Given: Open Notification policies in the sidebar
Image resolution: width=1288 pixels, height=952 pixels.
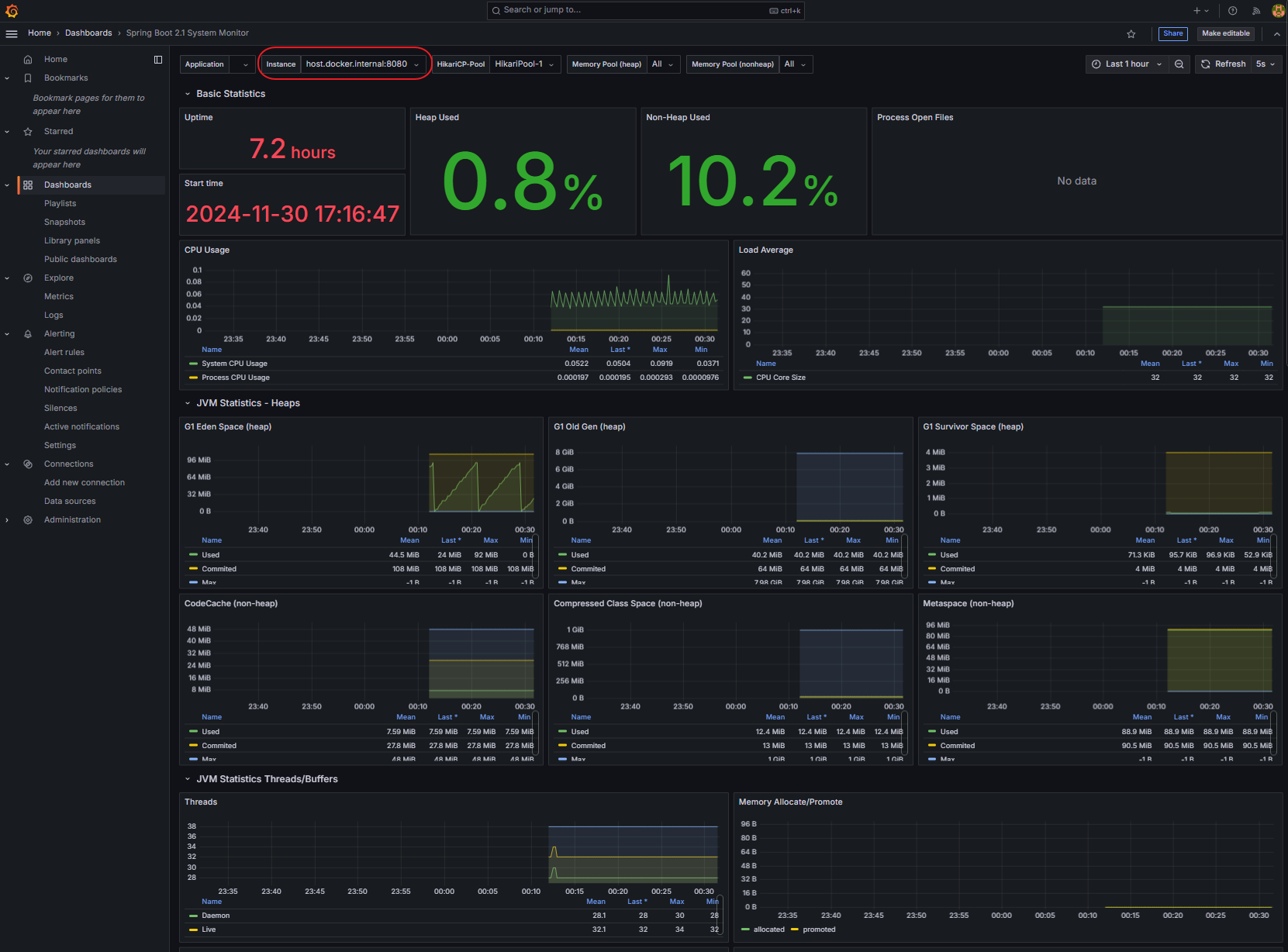Looking at the screenshot, I should pos(83,390).
